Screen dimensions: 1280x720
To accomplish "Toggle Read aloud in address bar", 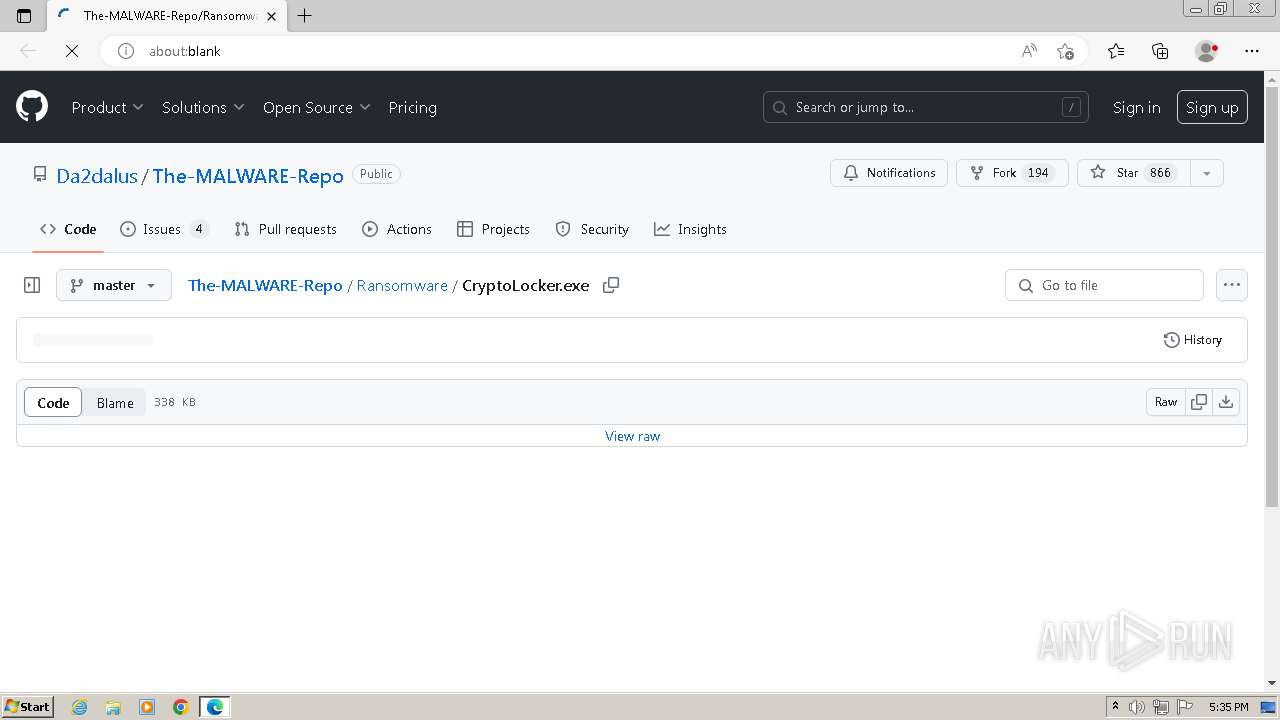I will click(1029, 51).
